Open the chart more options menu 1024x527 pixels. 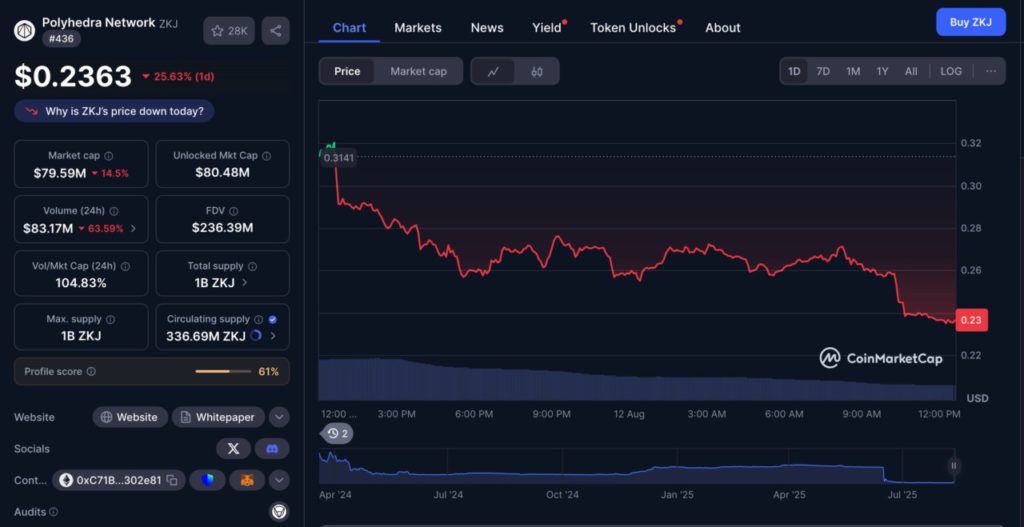click(990, 71)
